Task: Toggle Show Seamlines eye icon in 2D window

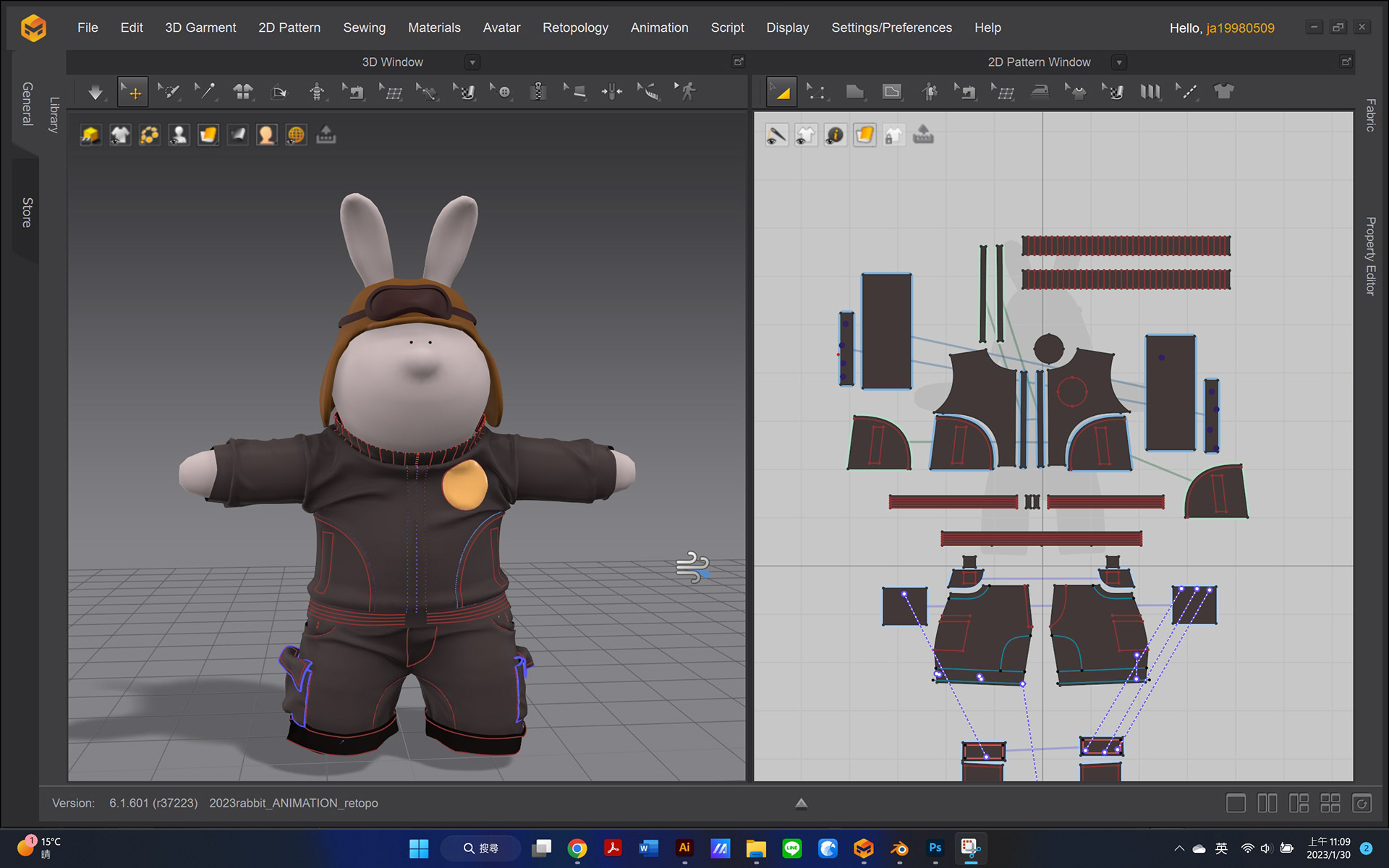Action: pyautogui.click(x=776, y=135)
